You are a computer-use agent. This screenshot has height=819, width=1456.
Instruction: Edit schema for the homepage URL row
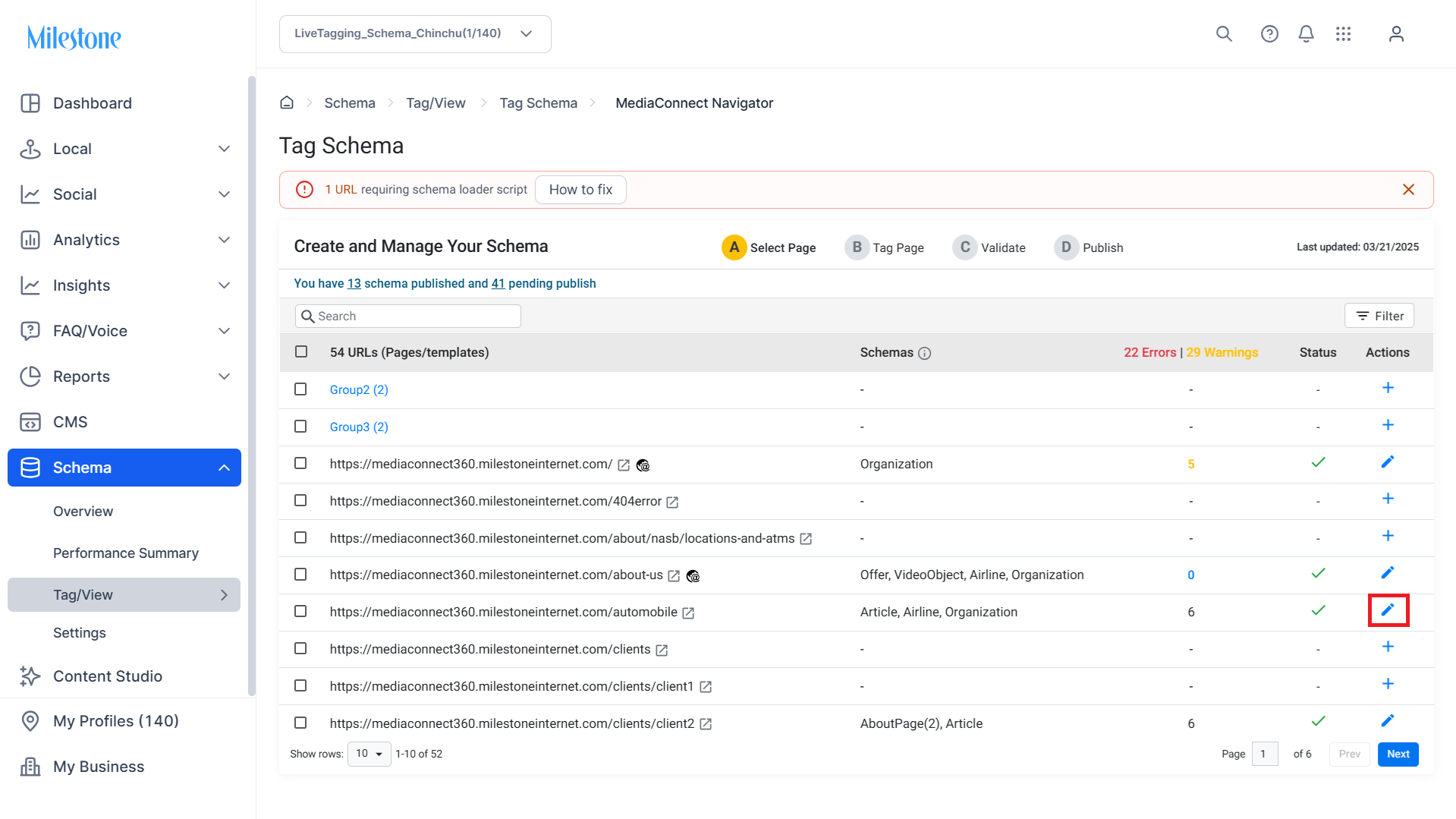point(1388,462)
